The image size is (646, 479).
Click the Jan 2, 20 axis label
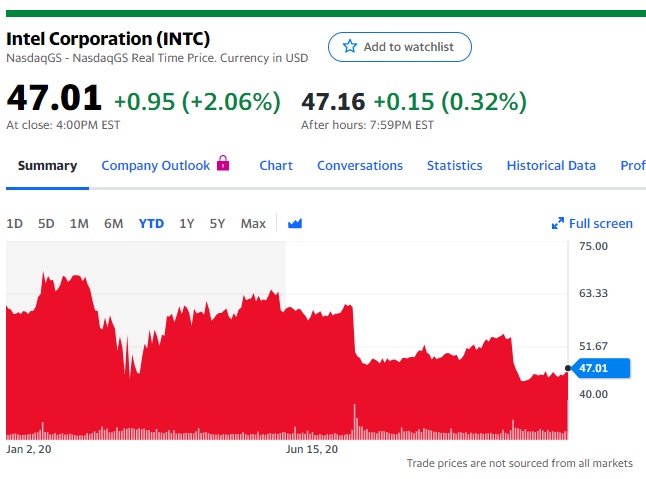pyautogui.click(x=29, y=449)
